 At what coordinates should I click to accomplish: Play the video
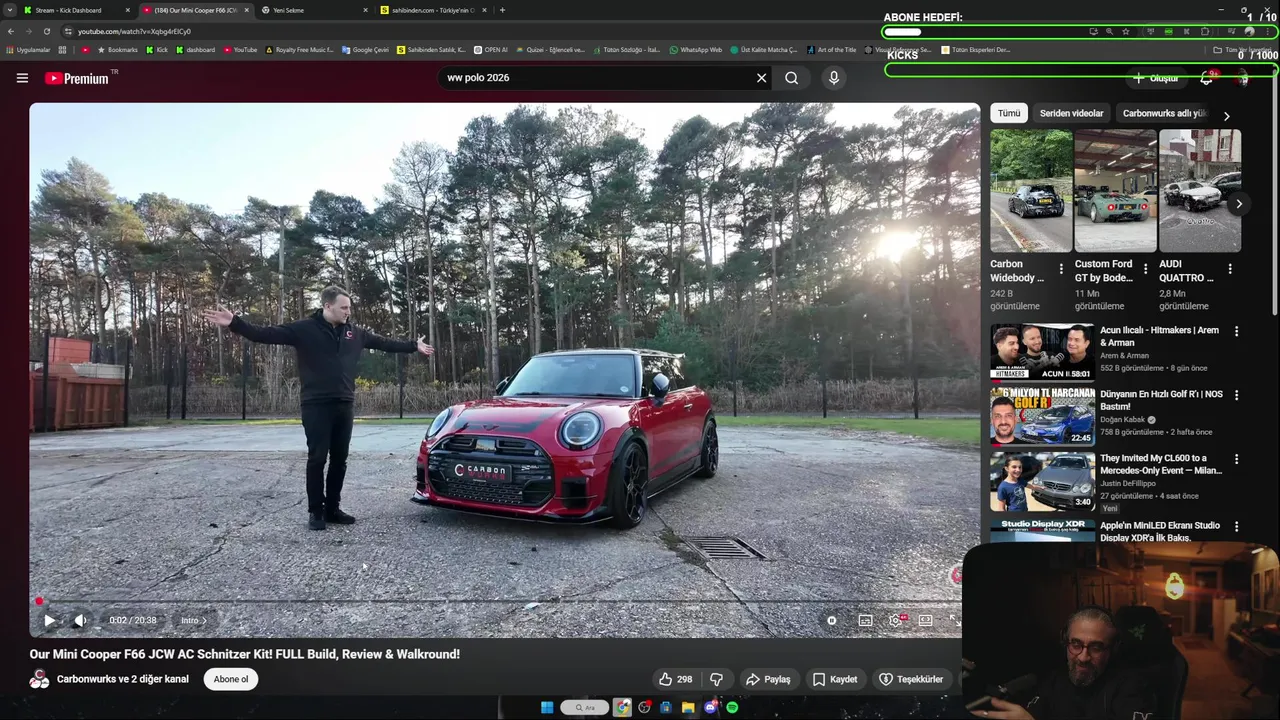click(x=49, y=620)
